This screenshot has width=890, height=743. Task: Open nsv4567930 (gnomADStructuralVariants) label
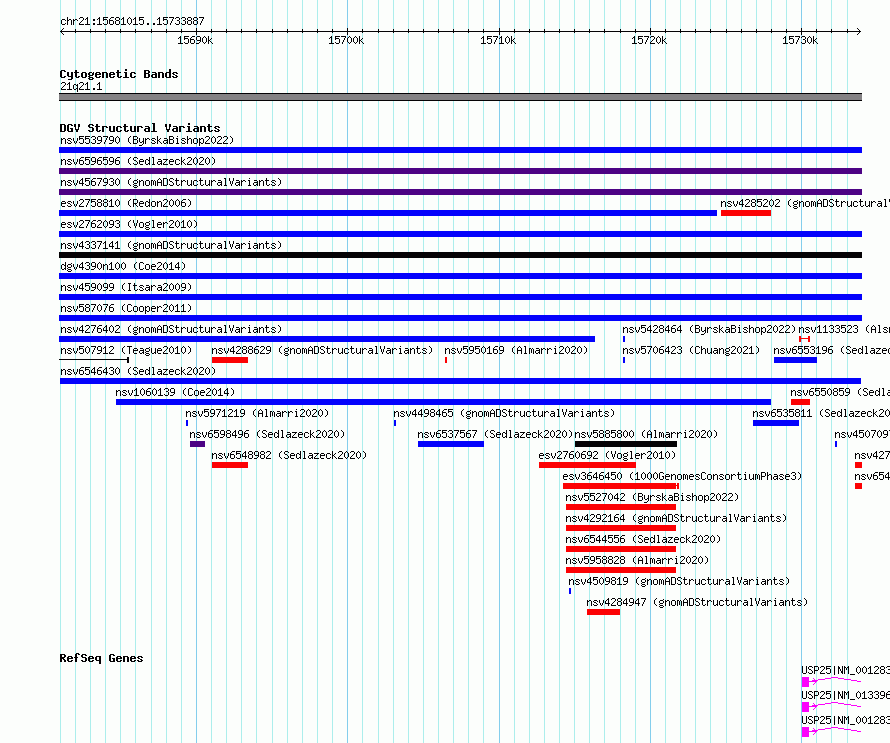tap(171, 182)
